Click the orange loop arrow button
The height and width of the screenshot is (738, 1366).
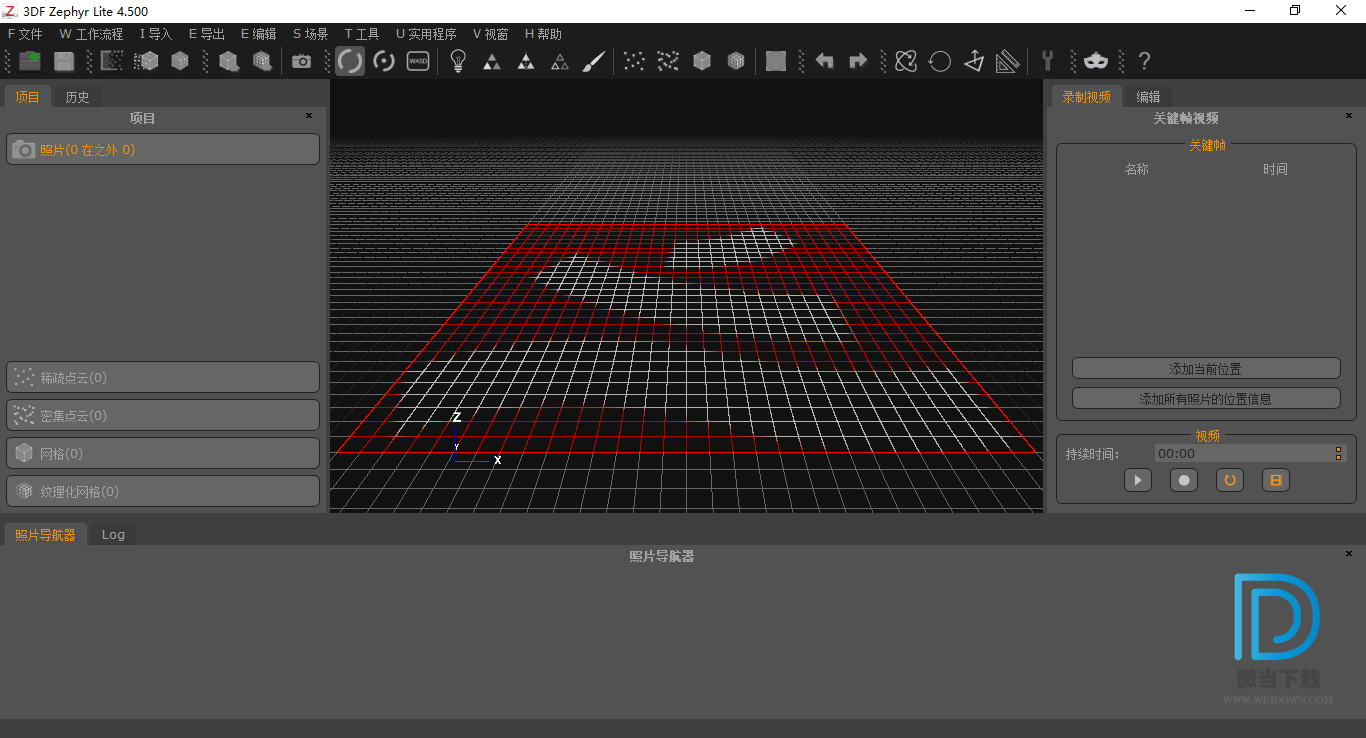(1230, 480)
